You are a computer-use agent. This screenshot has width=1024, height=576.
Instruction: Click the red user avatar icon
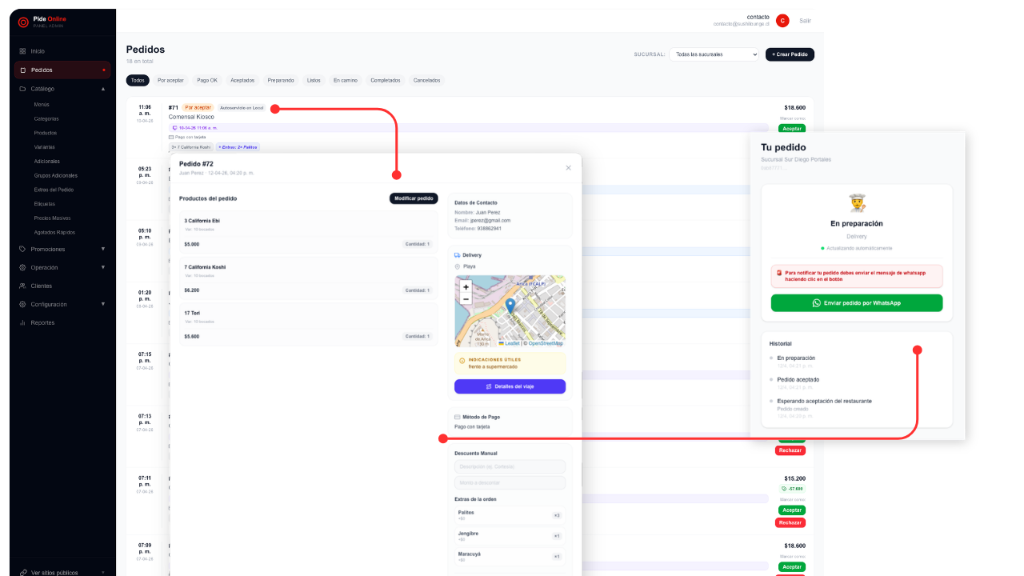[x=782, y=20]
